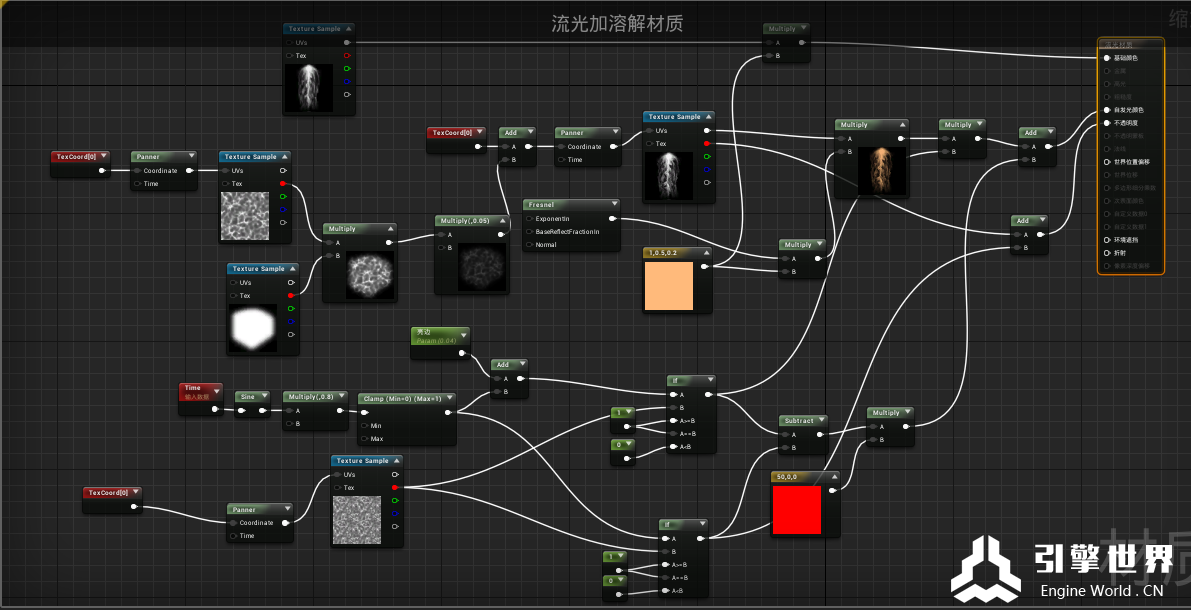Click the output pin of the 亮边 parameter
The height and width of the screenshot is (610, 1191).
(x=463, y=354)
